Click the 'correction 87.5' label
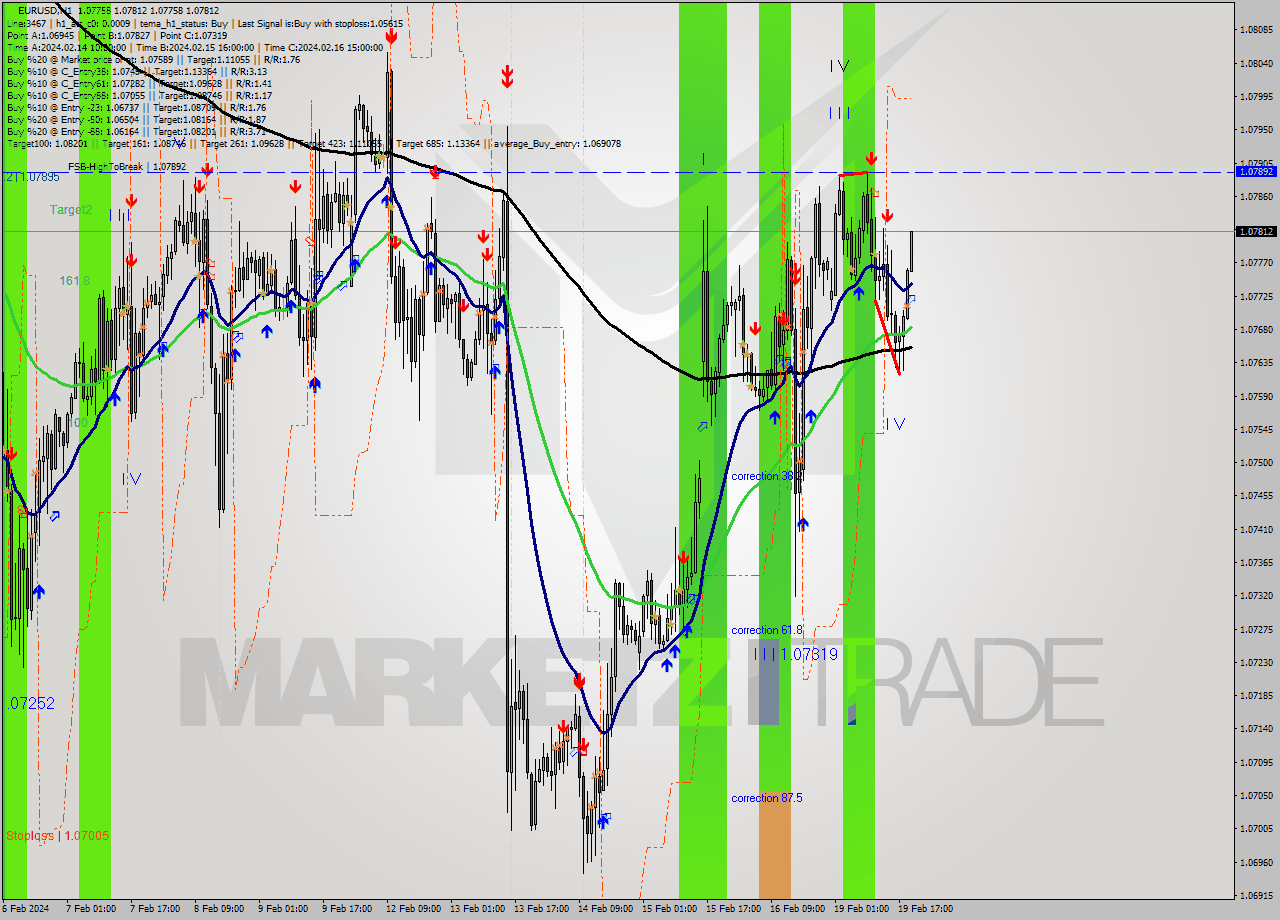1280x920 pixels. point(767,798)
